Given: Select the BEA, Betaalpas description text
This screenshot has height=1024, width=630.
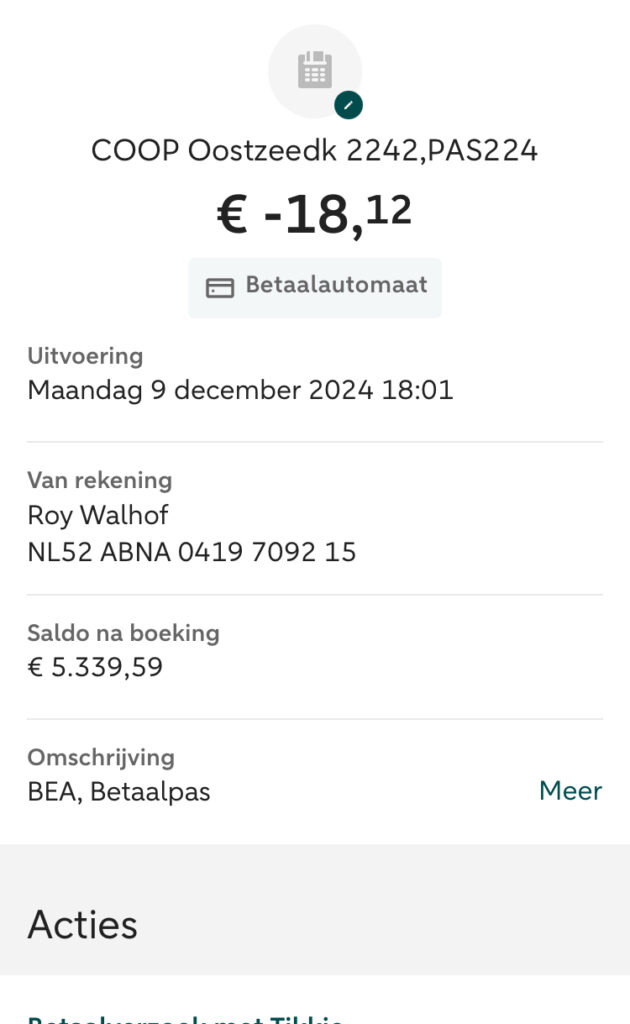Looking at the screenshot, I should pyautogui.click(x=119, y=792).
